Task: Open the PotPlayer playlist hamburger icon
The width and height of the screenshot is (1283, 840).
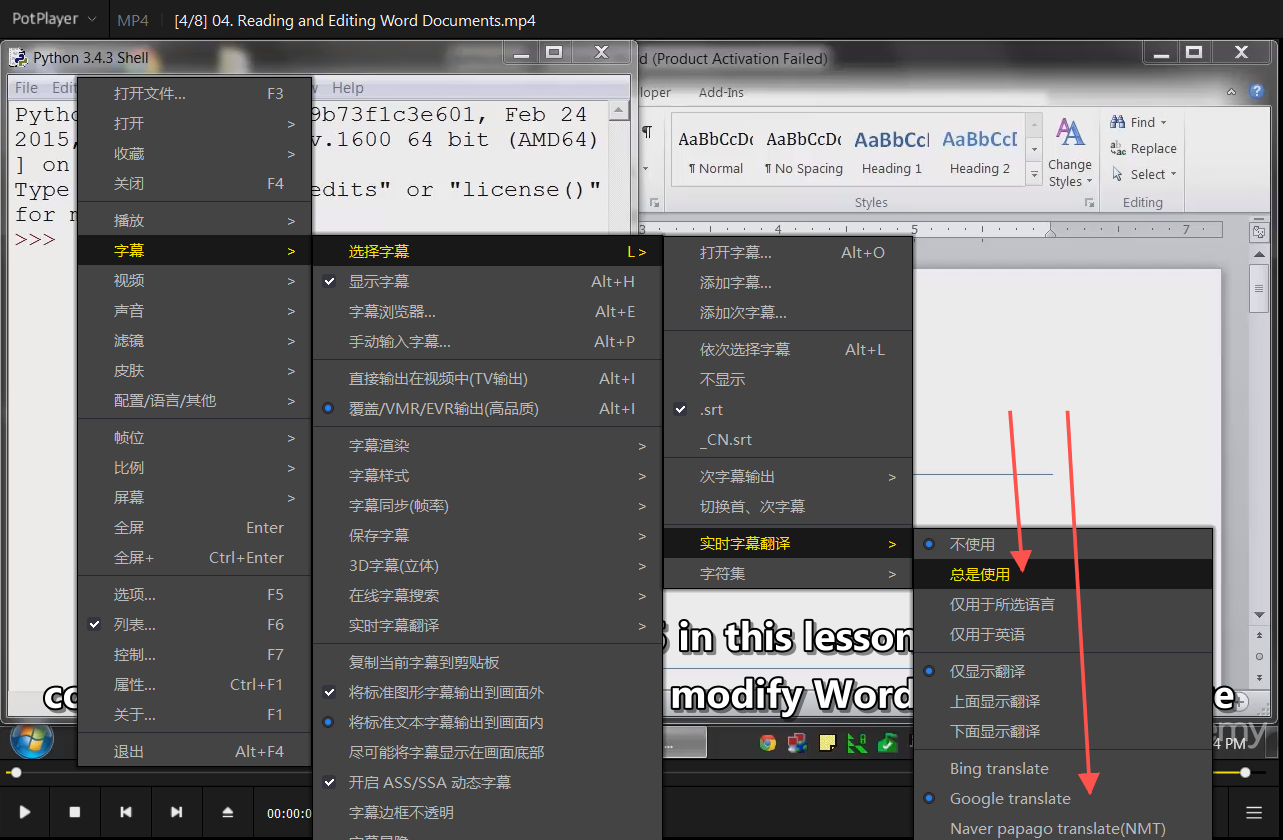Action: point(1253,813)
